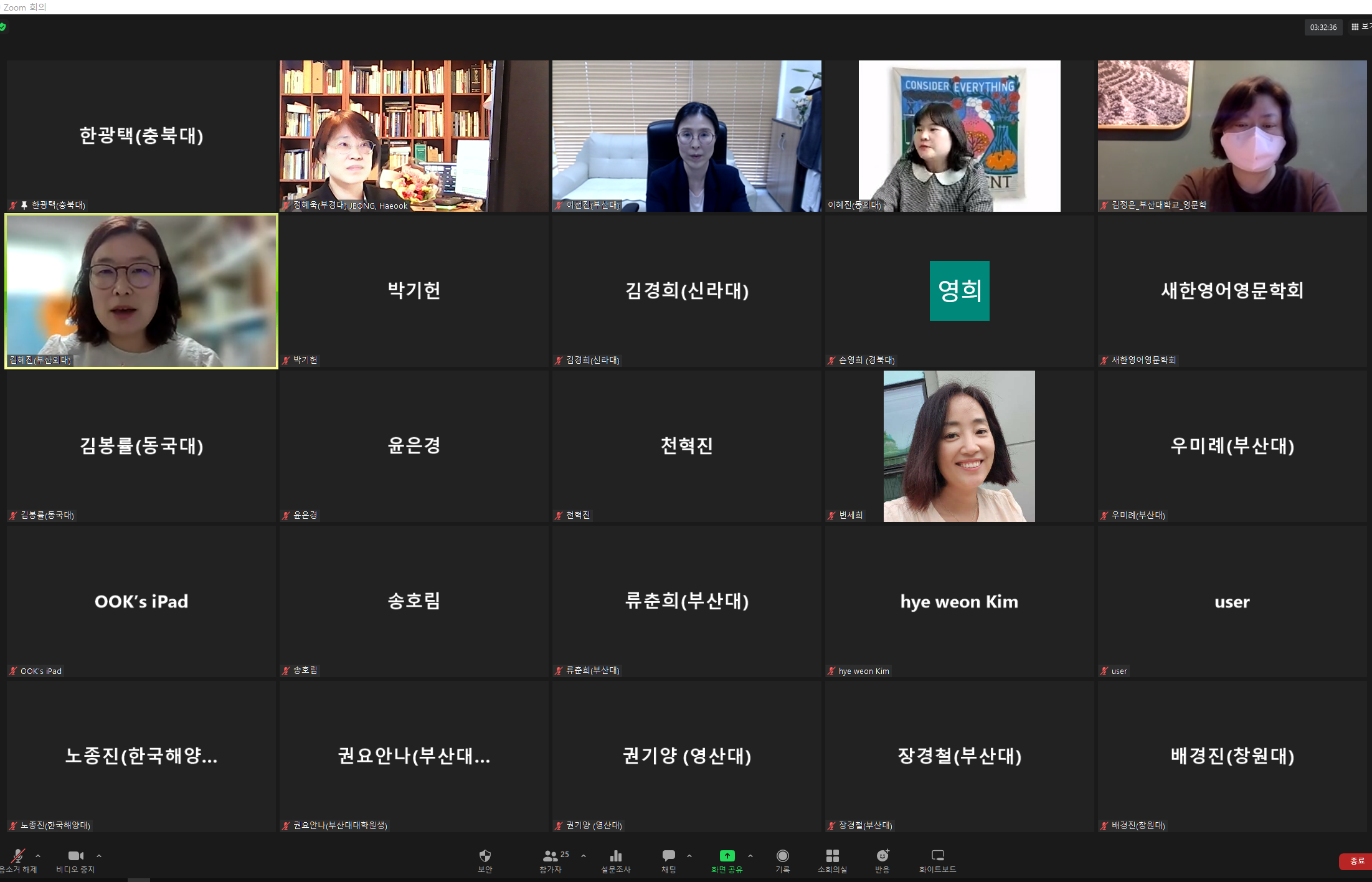Click the green encryption shield icon

3,27
